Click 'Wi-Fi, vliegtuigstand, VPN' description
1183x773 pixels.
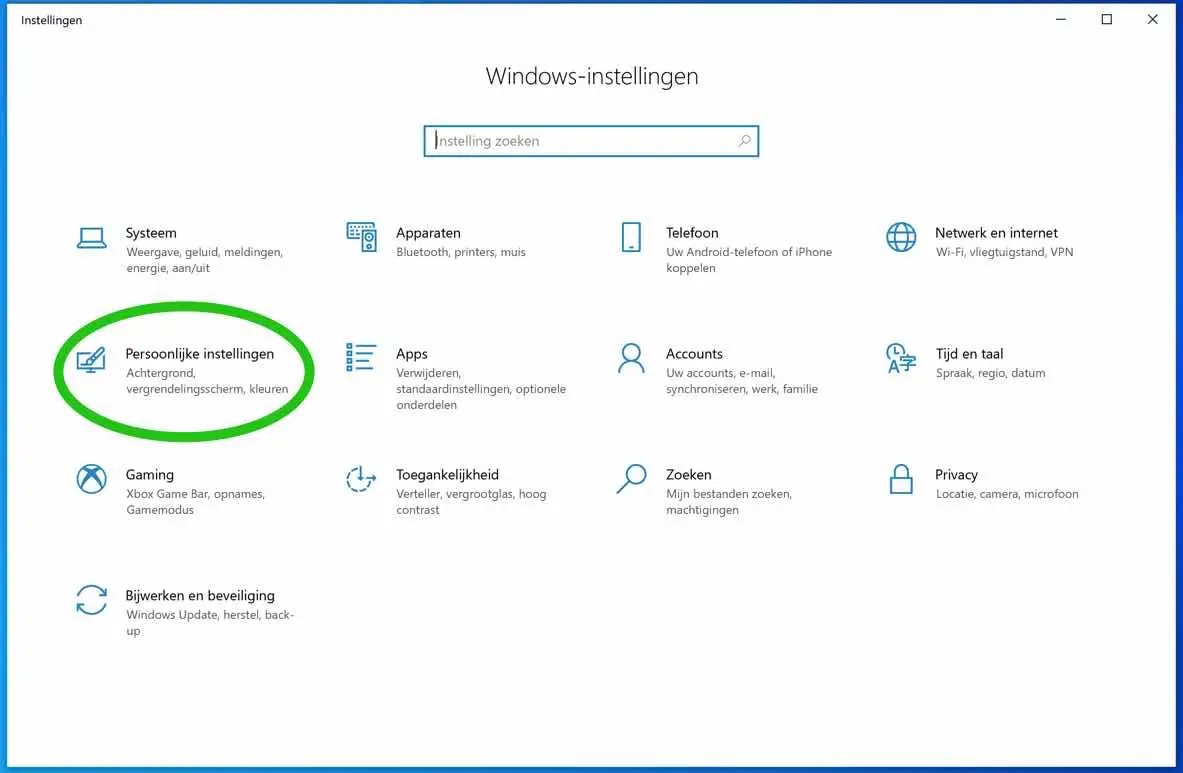coord(1004,252)
